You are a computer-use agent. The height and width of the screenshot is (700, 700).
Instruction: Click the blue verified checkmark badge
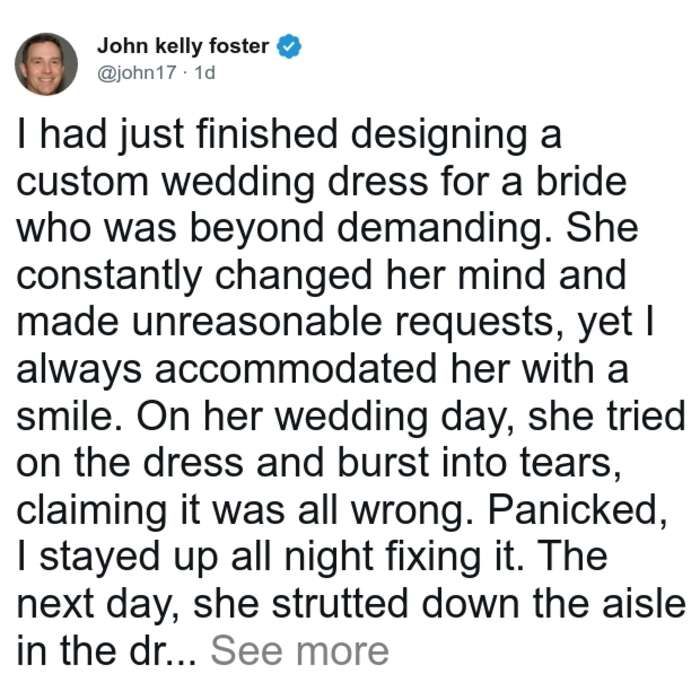289,46
